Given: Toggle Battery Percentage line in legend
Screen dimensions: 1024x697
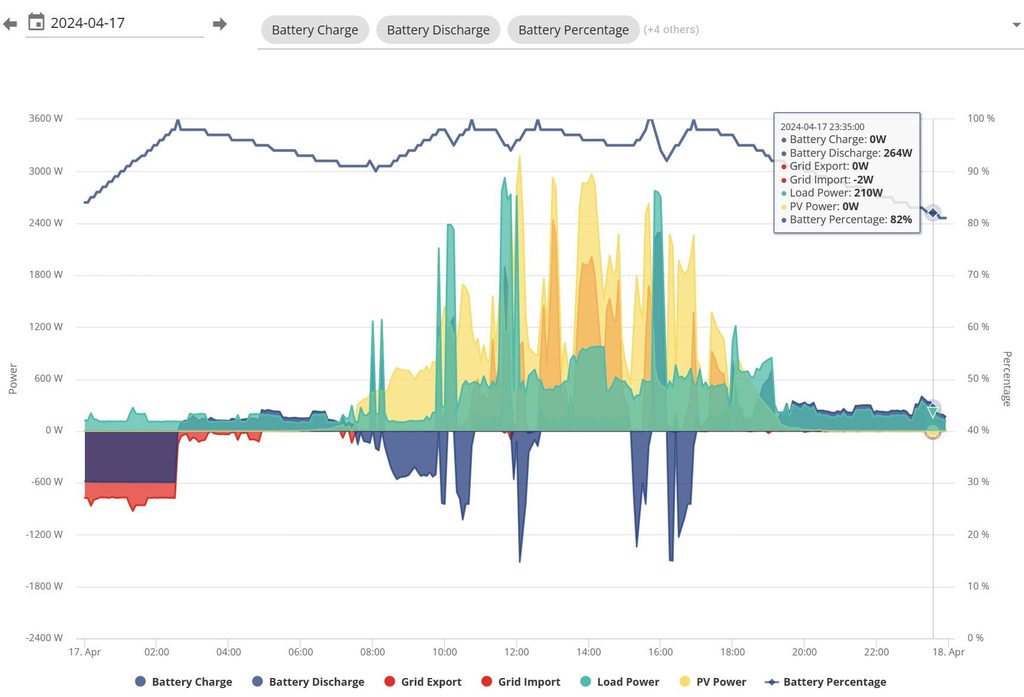Looking at the screenshot, I should point(825,682).
